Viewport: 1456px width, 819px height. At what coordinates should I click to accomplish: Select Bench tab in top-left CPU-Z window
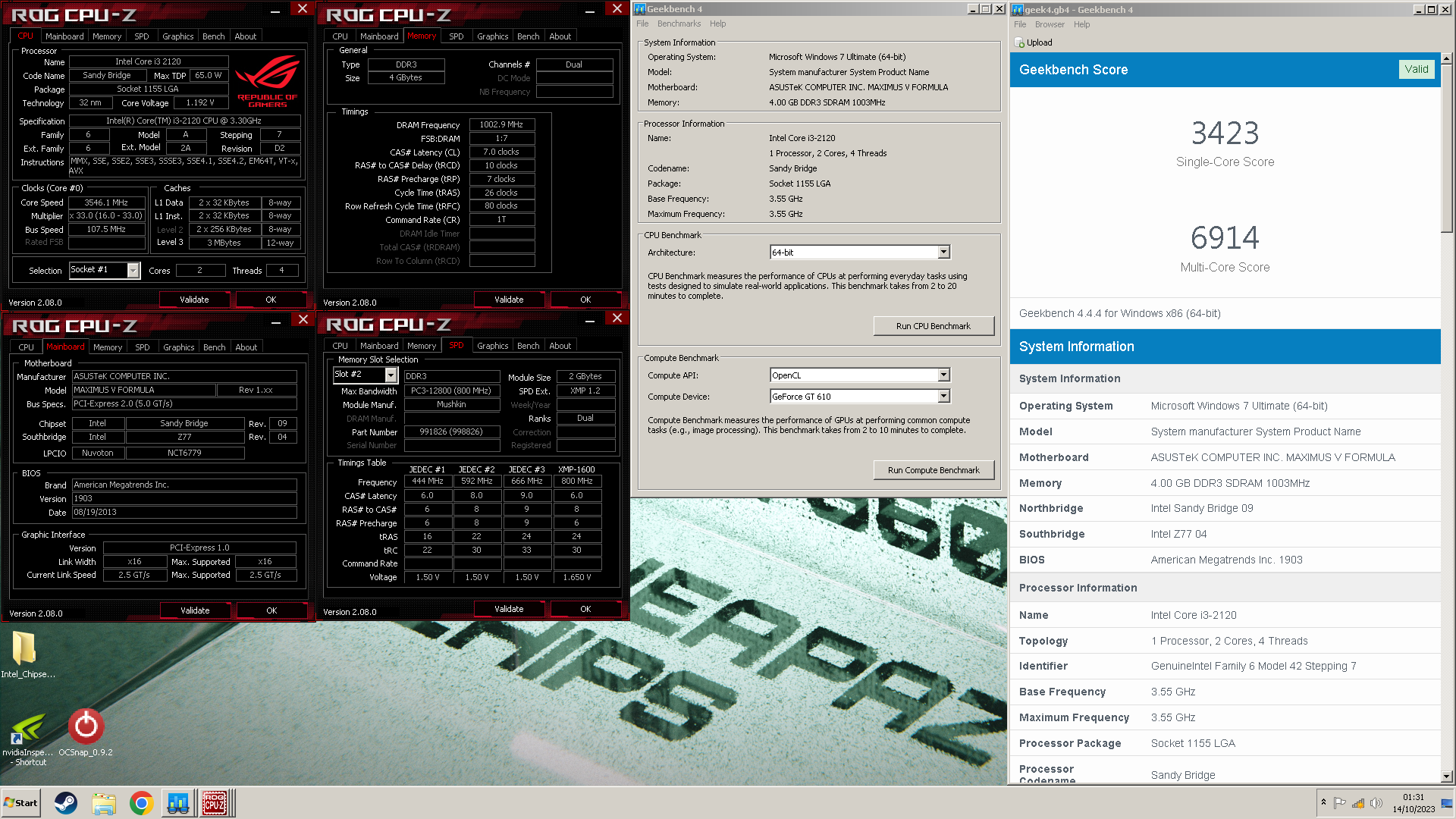tap(213, 36)
